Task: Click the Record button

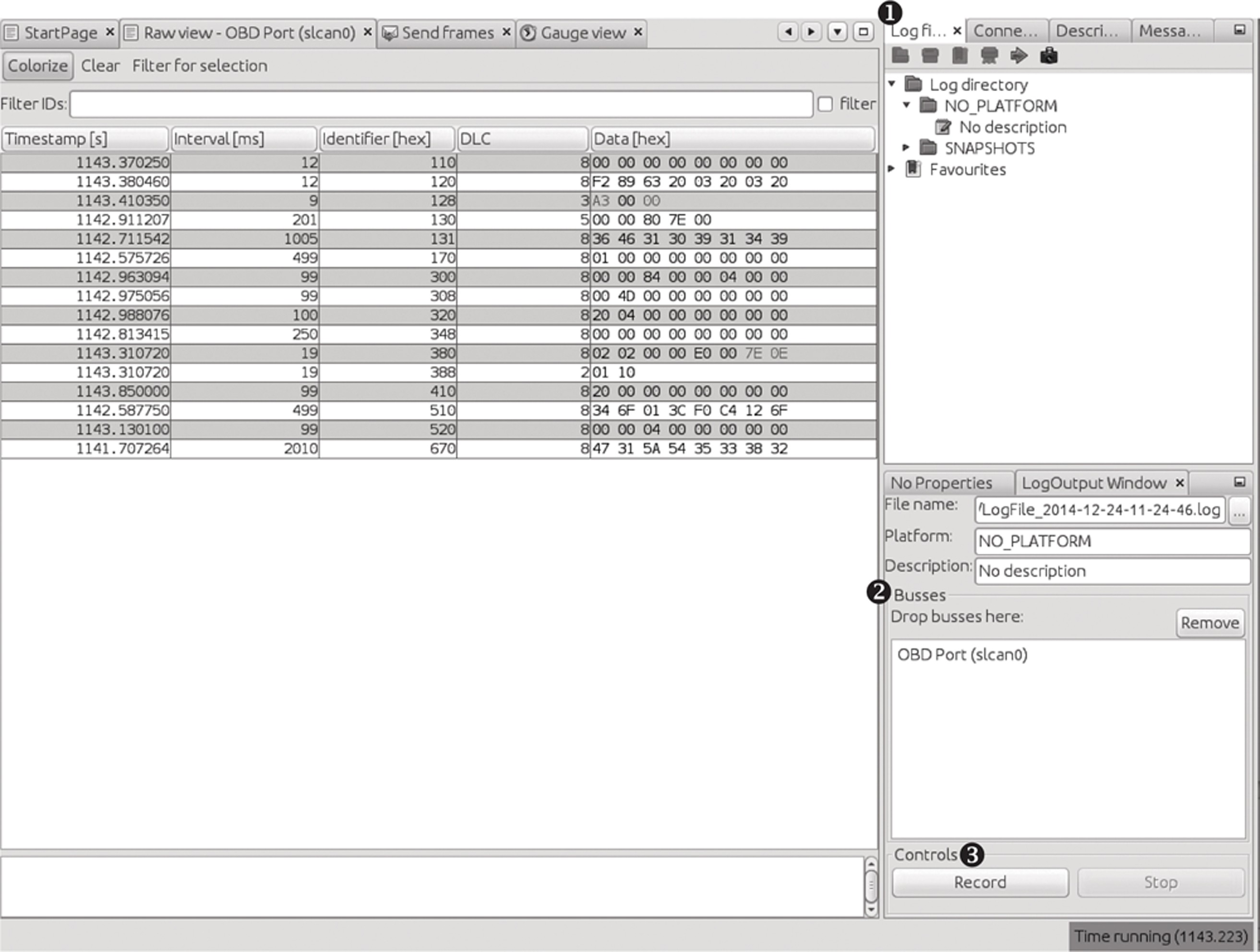Action: 980,882
